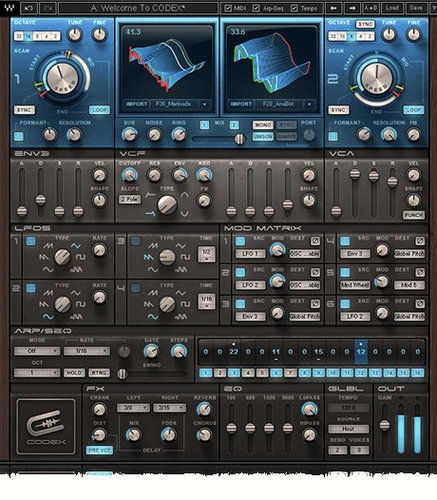Open delay Right time dropdown
This screenshot has width=437, height=500.
click(169, 408)
